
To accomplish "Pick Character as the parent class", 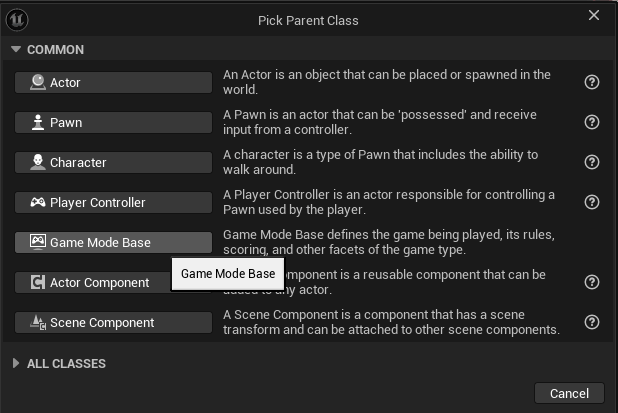I will tap(113, 162).
